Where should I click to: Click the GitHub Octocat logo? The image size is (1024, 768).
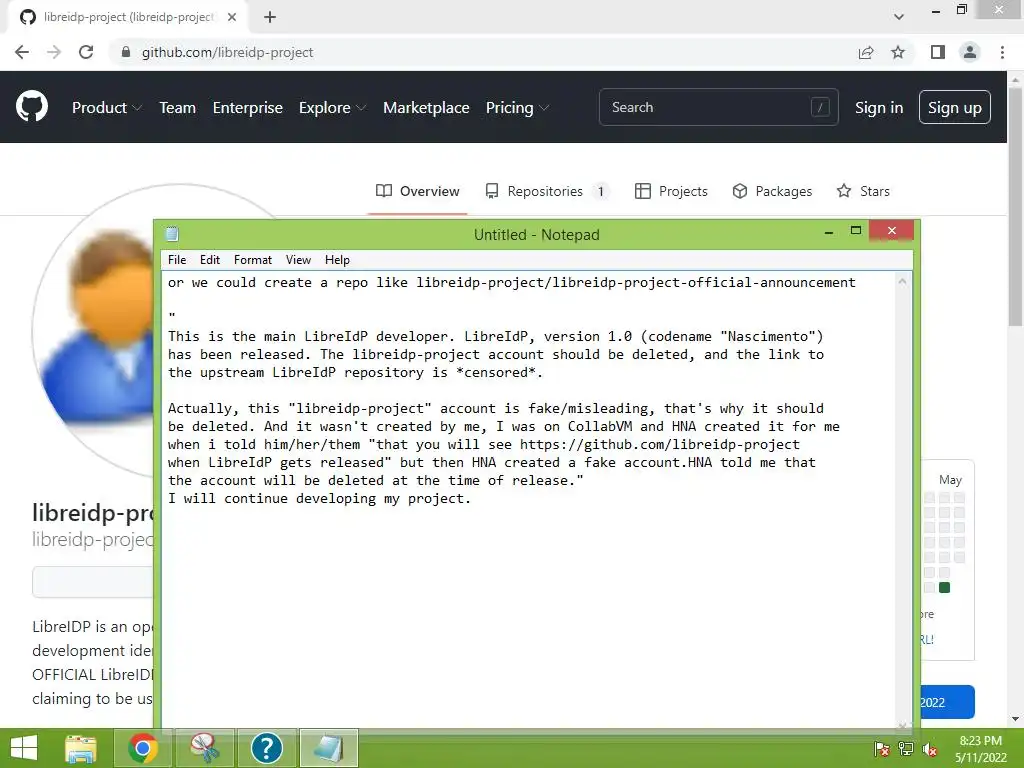click(31, 107)
